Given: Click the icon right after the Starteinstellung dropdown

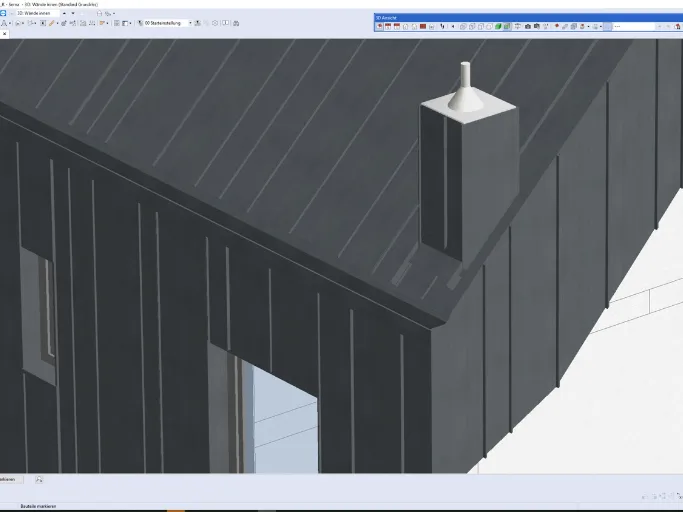Looking at the screenshot, I should pyautogui.click(x=198, y=23).
